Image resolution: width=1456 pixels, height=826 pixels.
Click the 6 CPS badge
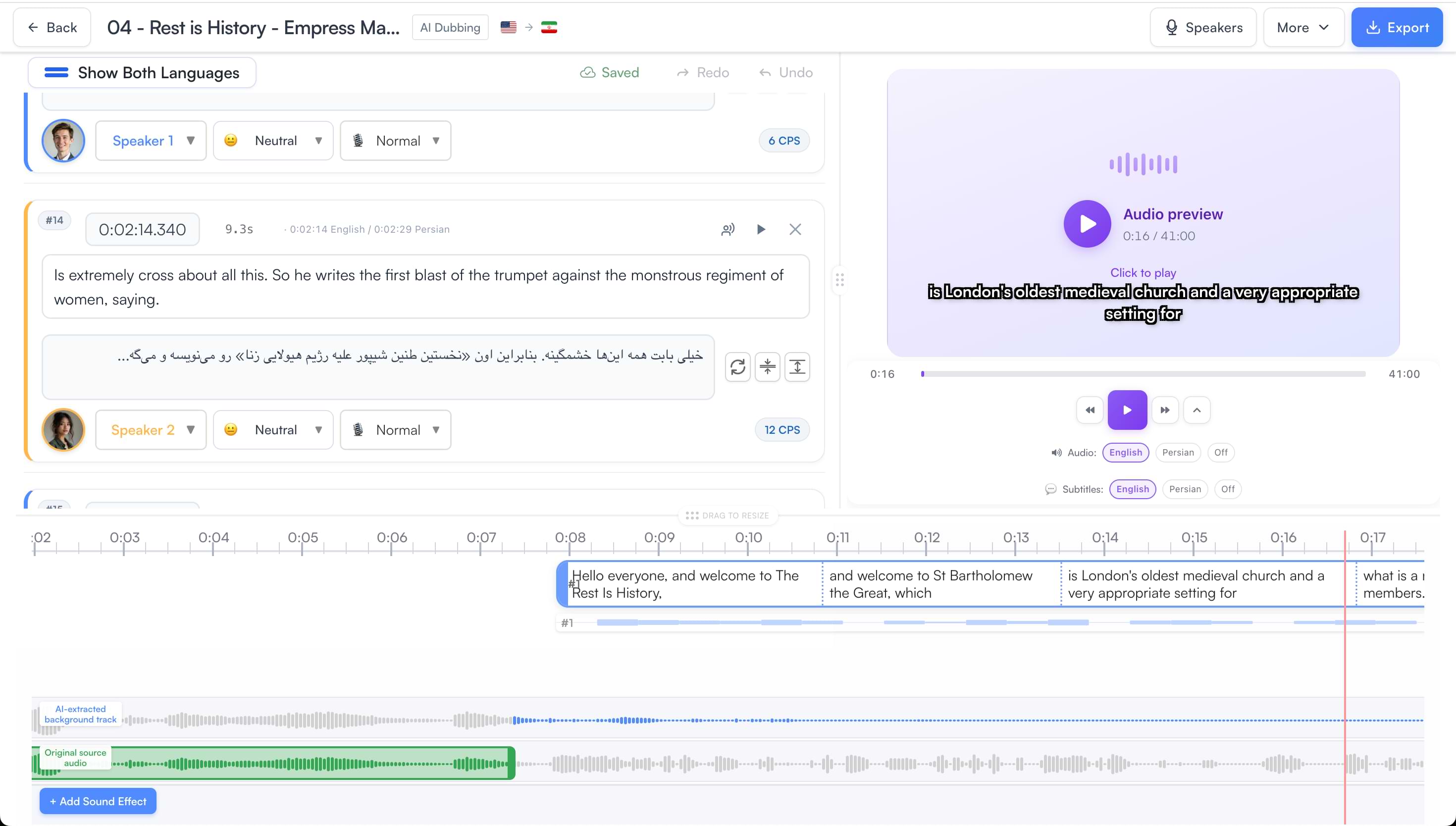[x=784, y=141]
